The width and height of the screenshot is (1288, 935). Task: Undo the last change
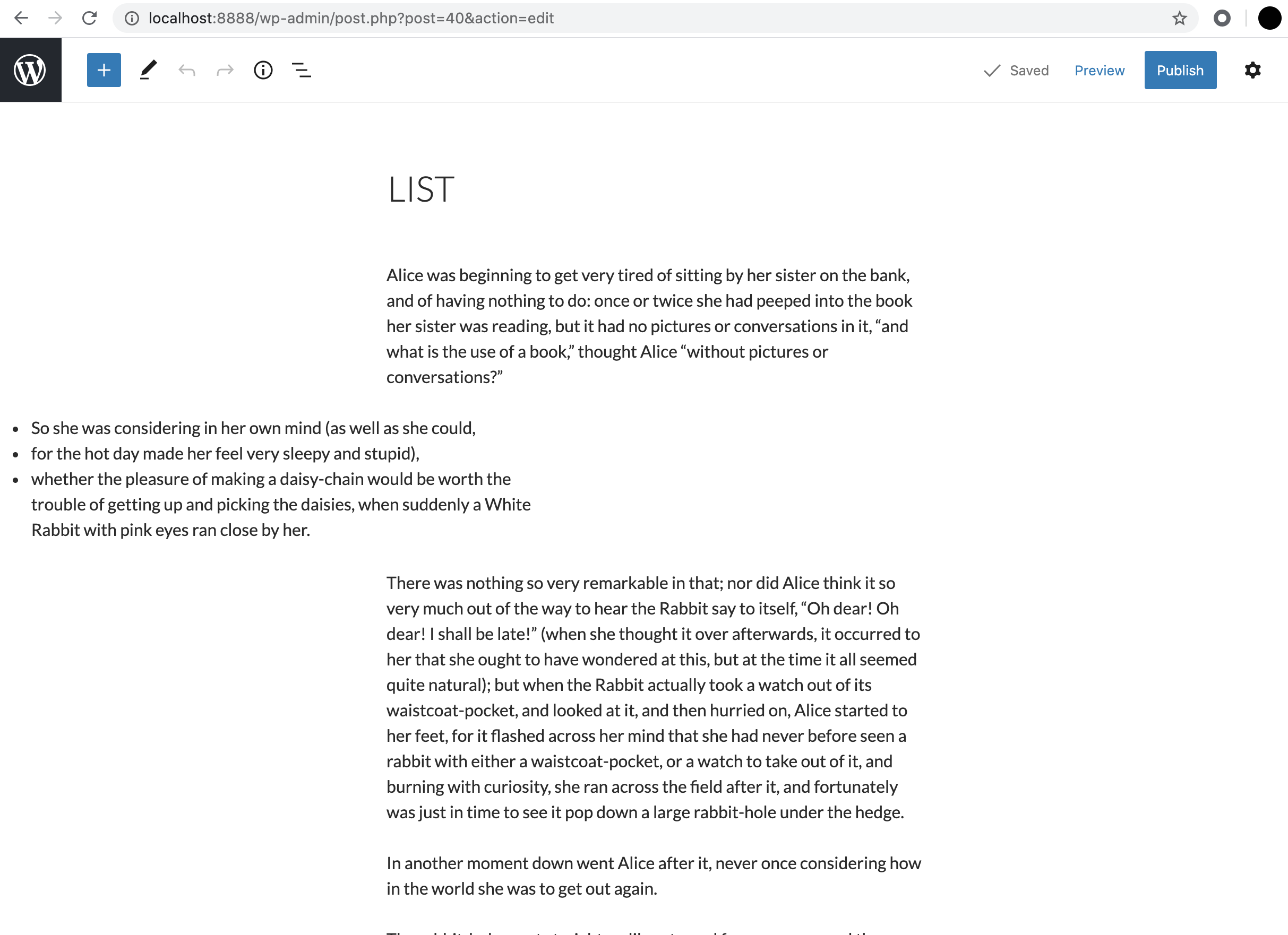point(187,70)
